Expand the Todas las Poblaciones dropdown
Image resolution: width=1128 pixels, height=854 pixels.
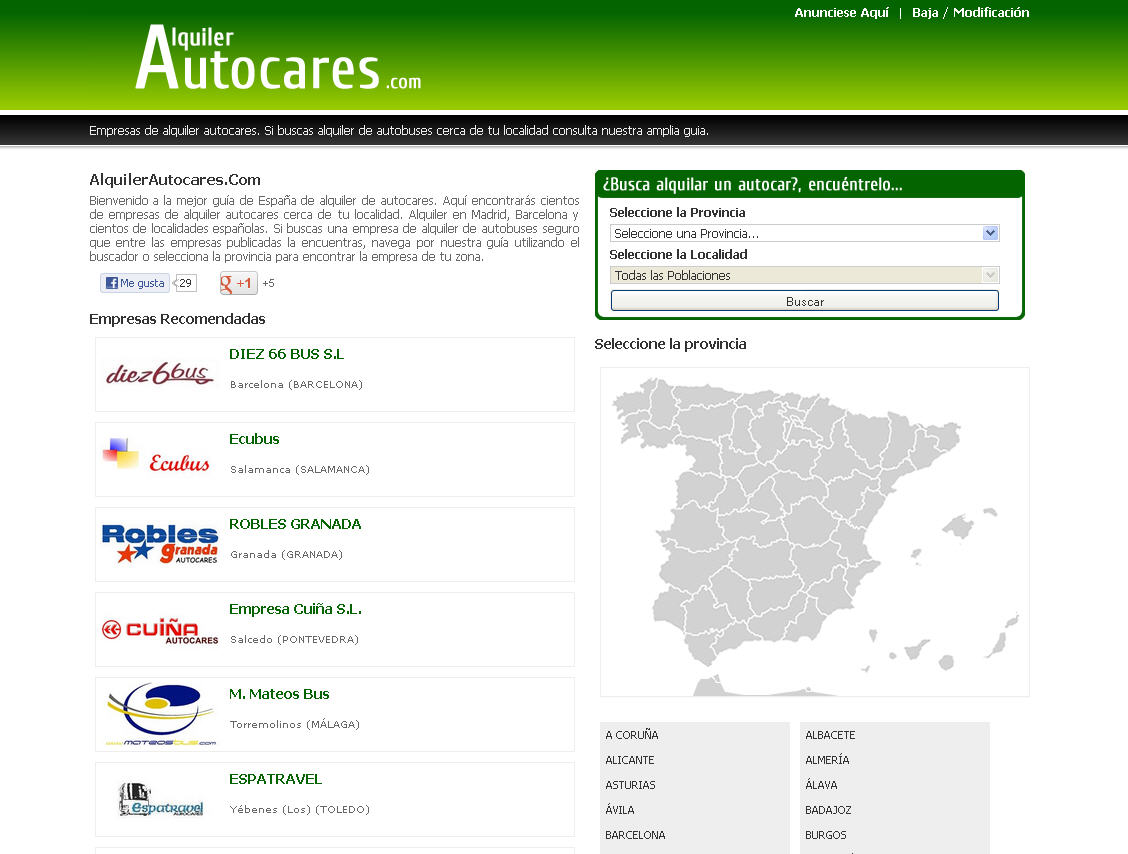click(x=804, y=275)
